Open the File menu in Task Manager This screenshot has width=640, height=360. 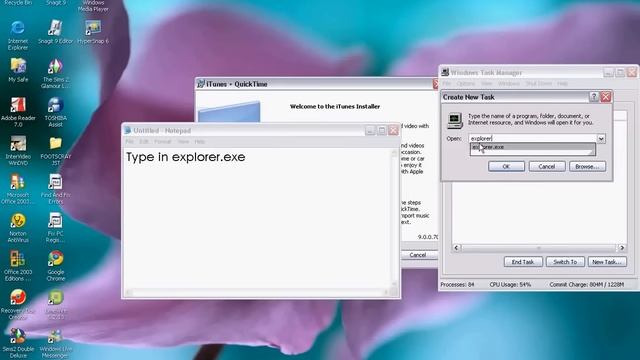coord(447,84)
